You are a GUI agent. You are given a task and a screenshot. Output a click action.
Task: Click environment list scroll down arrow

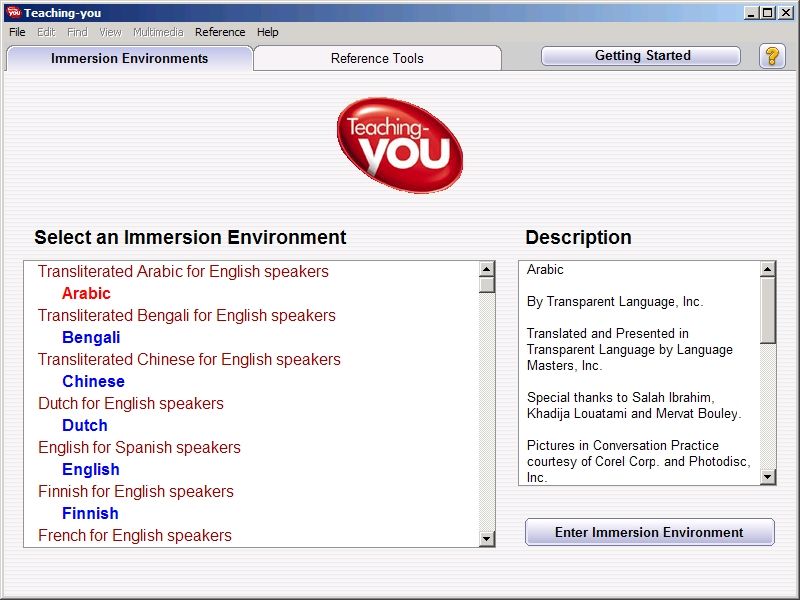[x=487, y=538]
